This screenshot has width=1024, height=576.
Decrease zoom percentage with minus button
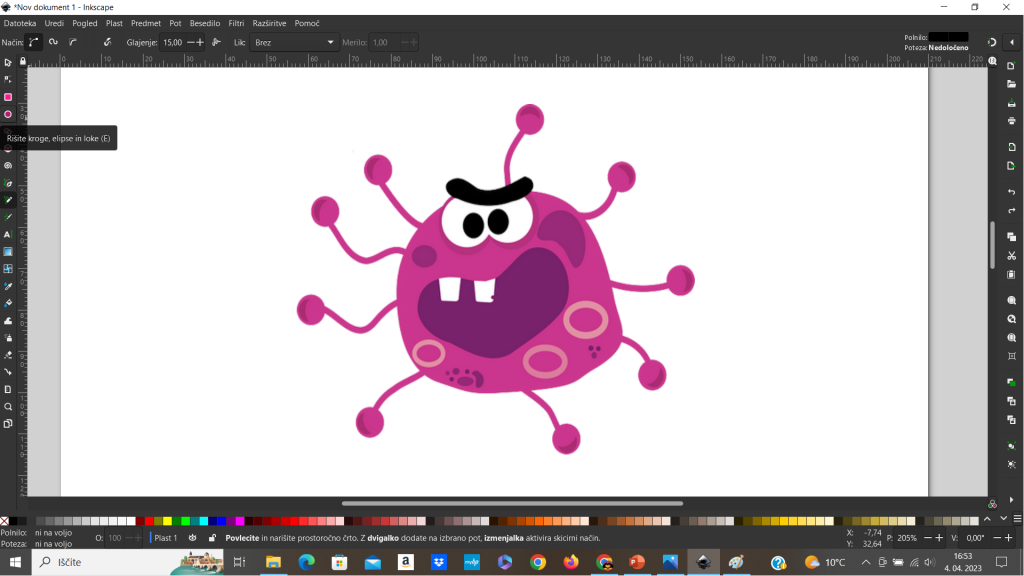tap(928, 538)
